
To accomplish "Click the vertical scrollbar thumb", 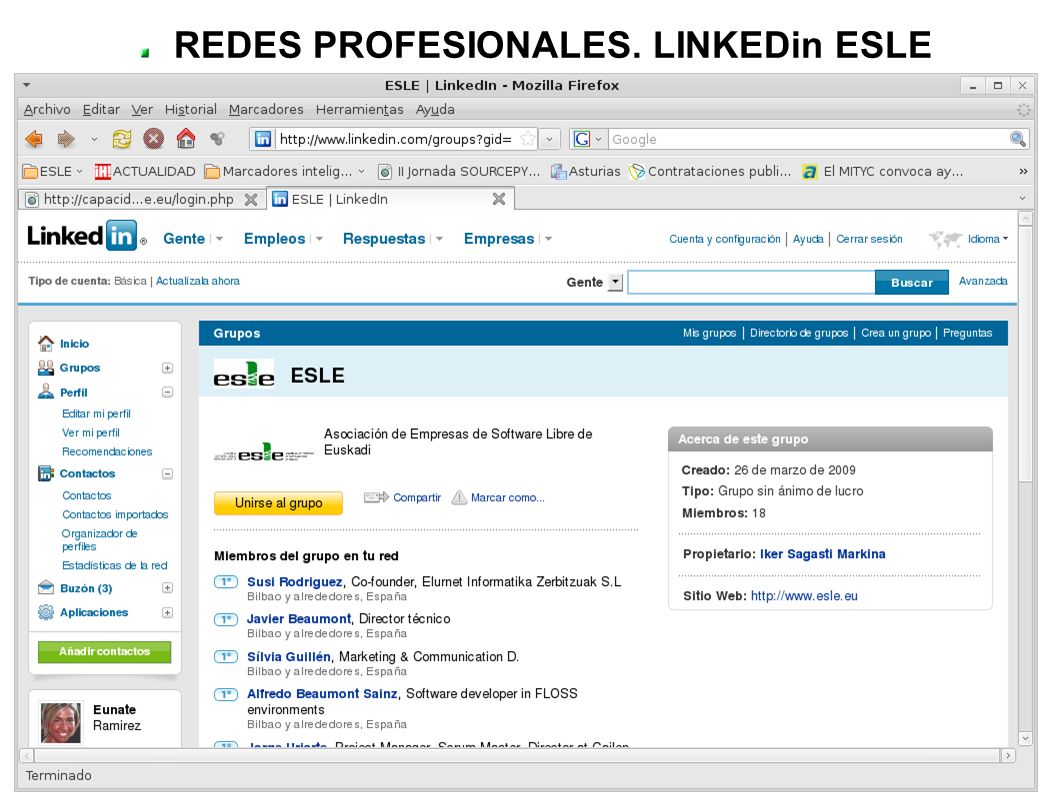I will (1024, 353).
